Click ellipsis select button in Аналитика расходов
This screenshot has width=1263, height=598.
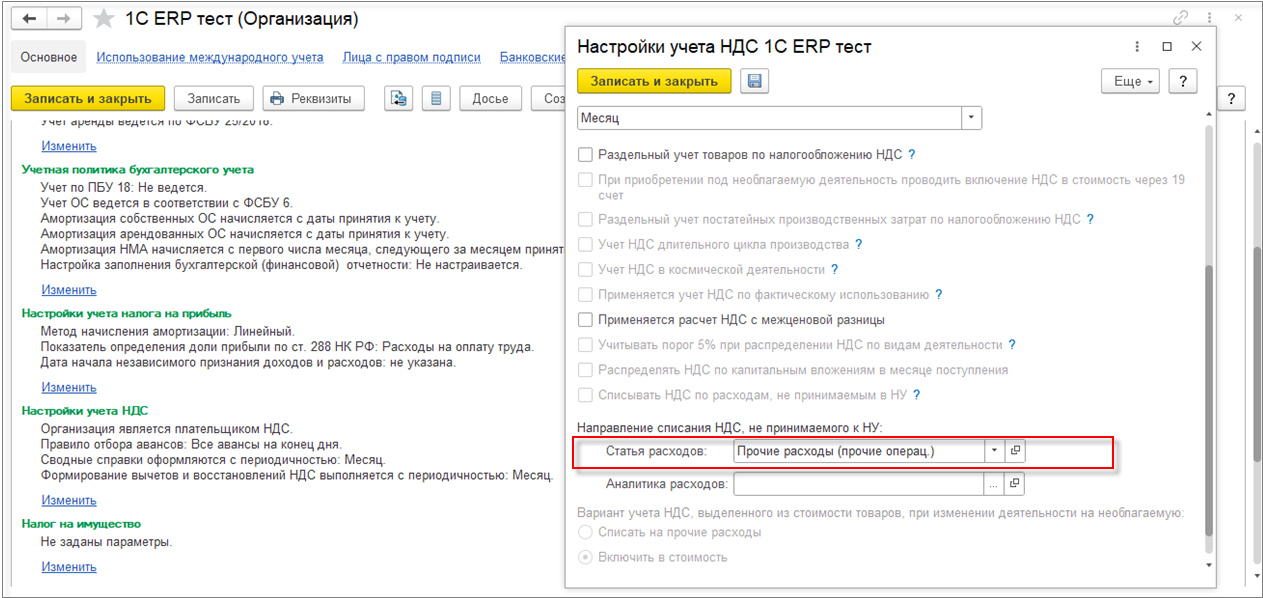click(994, 484)
